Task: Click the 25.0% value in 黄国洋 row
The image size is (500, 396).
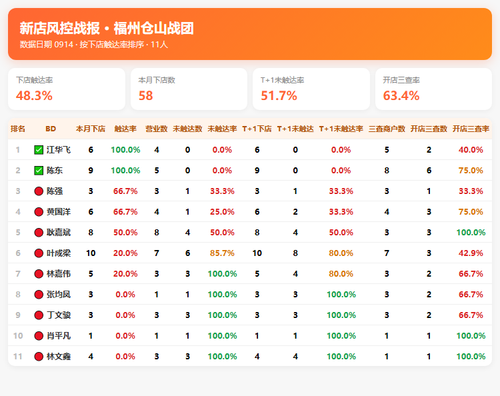Action: click(222, 212)
